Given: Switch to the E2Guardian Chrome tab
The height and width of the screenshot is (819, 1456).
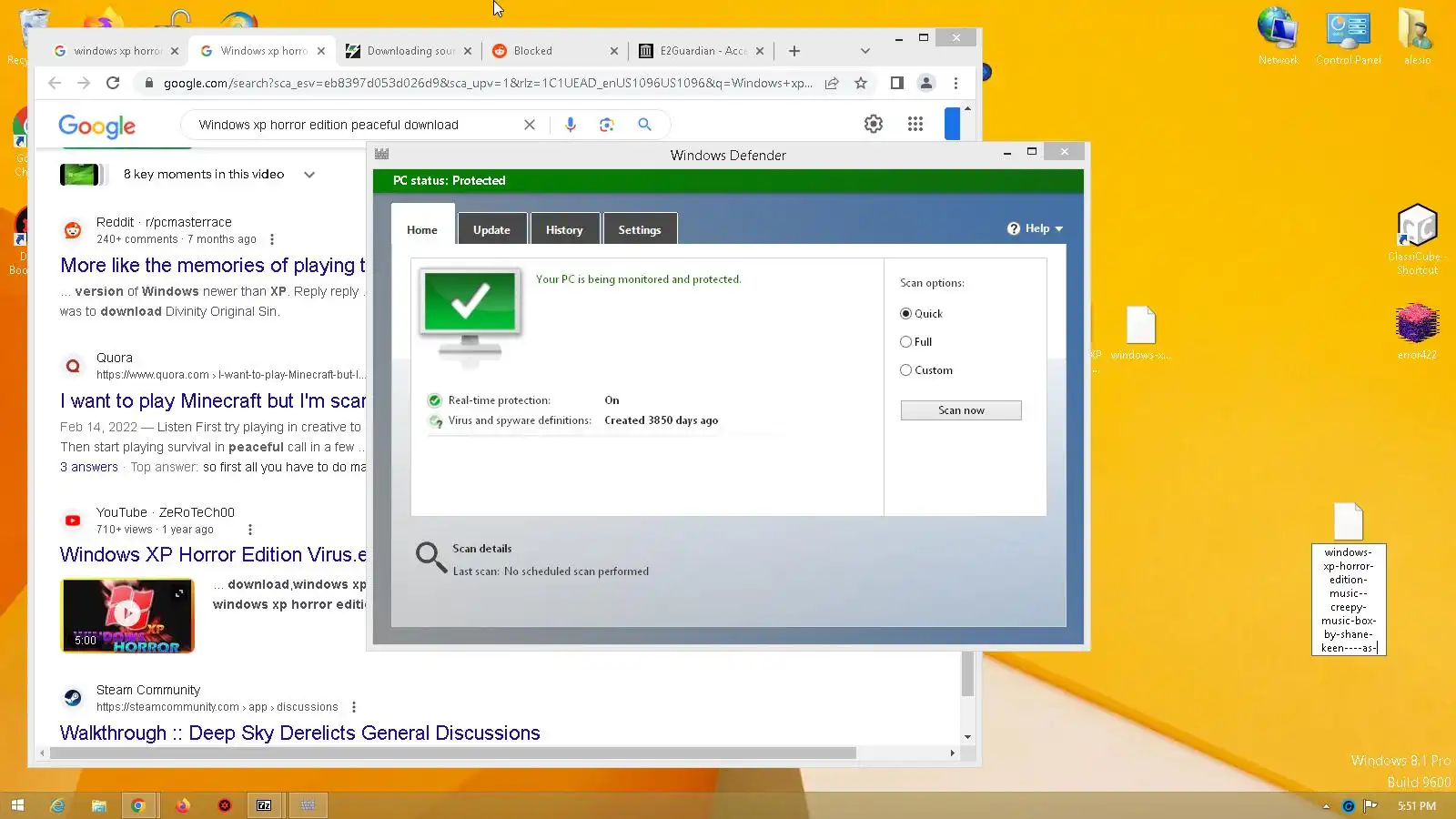Looking at the screenshot, I should pos(702,51).
